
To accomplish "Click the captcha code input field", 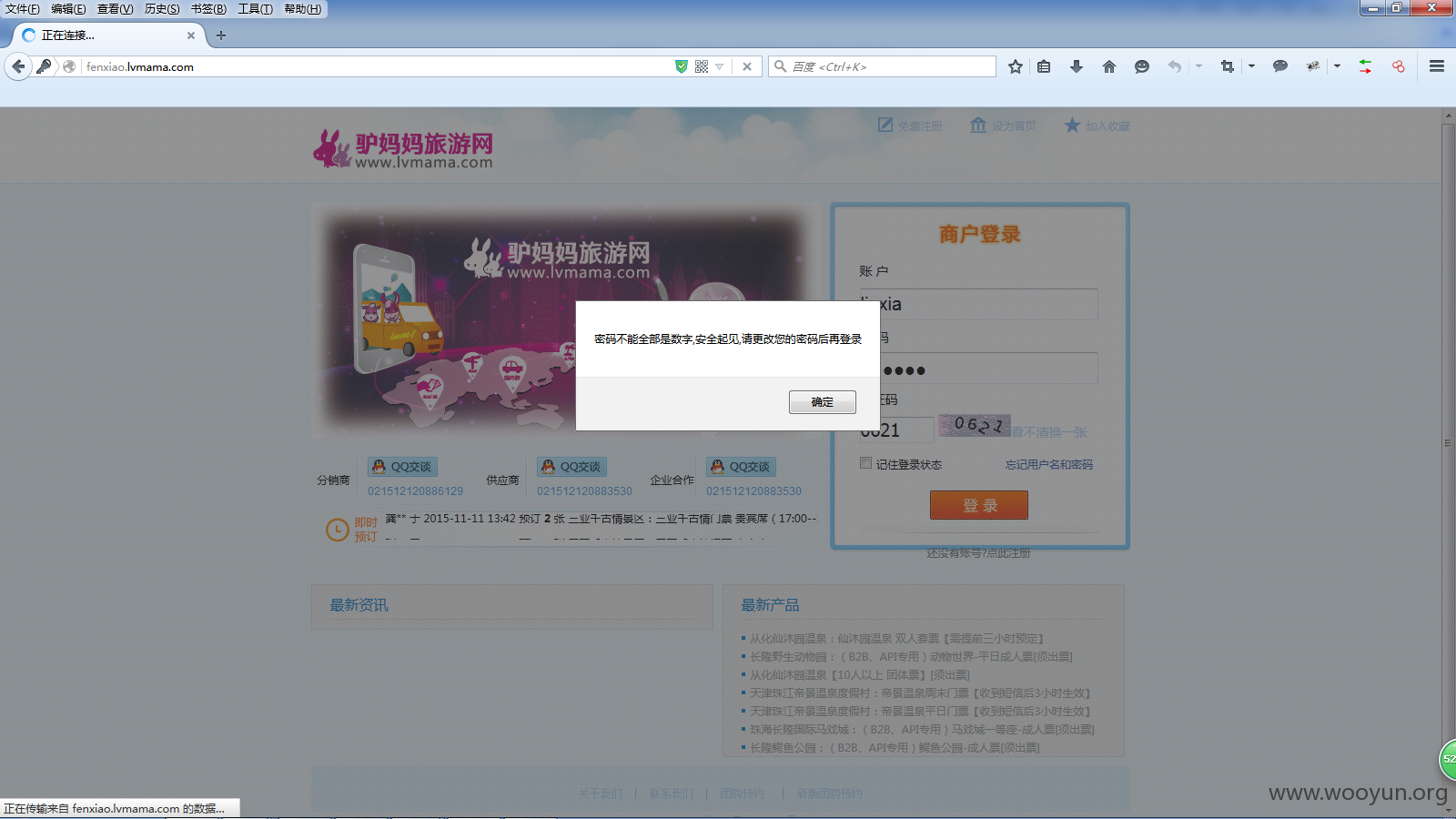I will (x=896, y=430).
